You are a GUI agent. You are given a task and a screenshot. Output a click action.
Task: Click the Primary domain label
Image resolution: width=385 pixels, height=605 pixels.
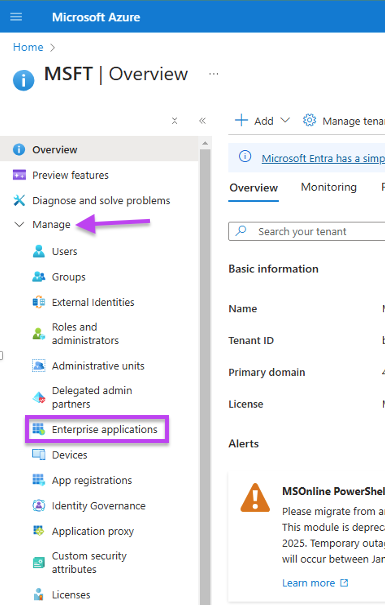tap(267, 372)
